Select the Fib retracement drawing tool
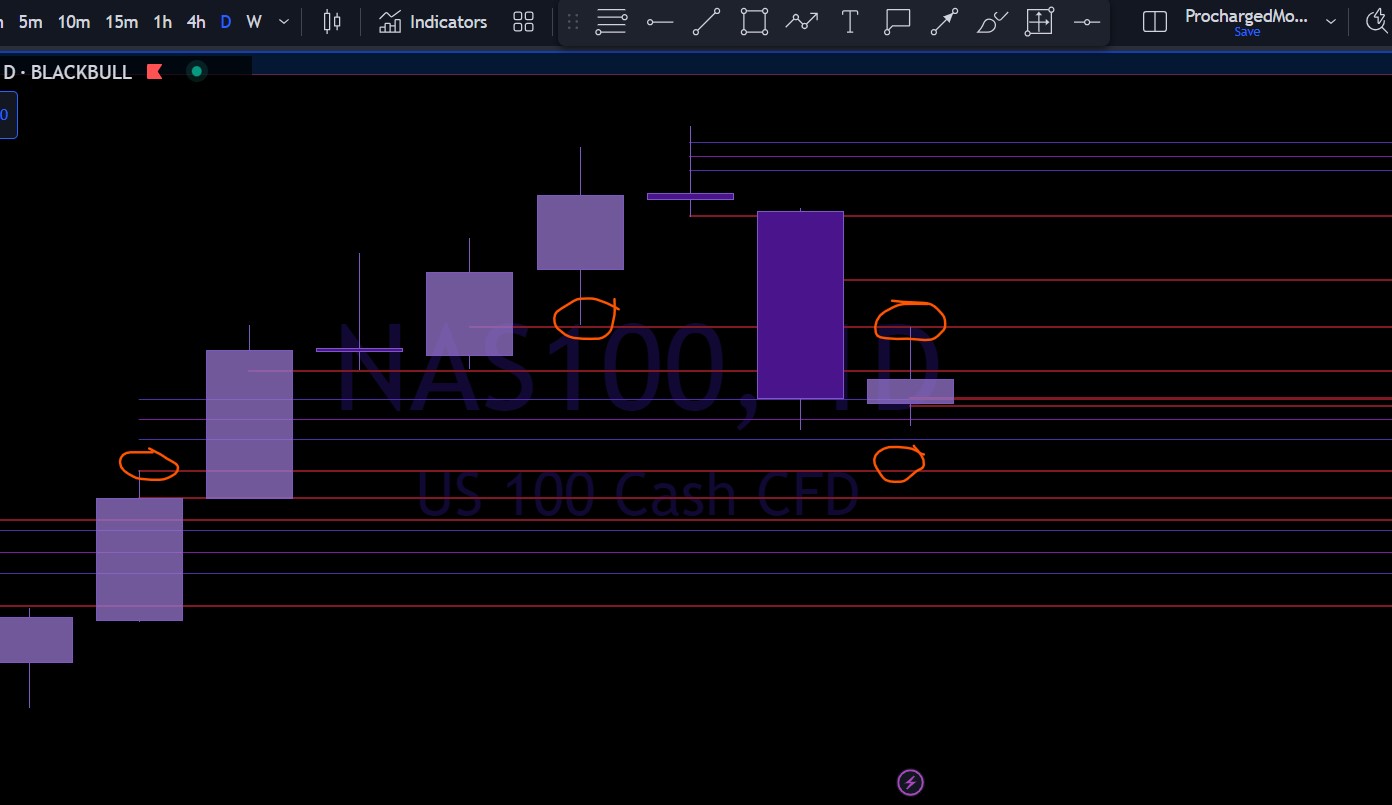Viewport: 1392px width, 805px height. (610, 22)
